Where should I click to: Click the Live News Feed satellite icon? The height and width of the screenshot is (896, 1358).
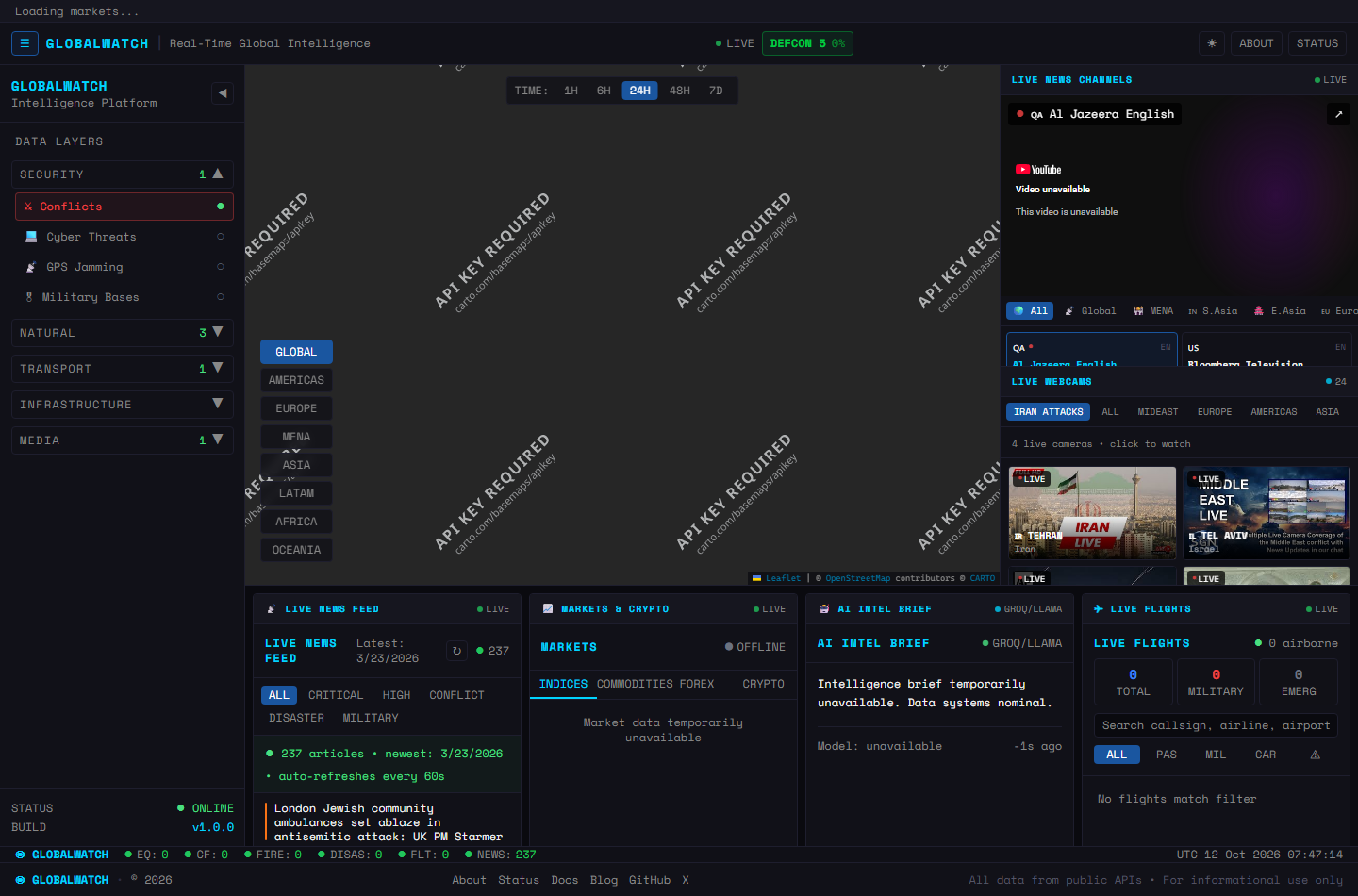[272, 609]
